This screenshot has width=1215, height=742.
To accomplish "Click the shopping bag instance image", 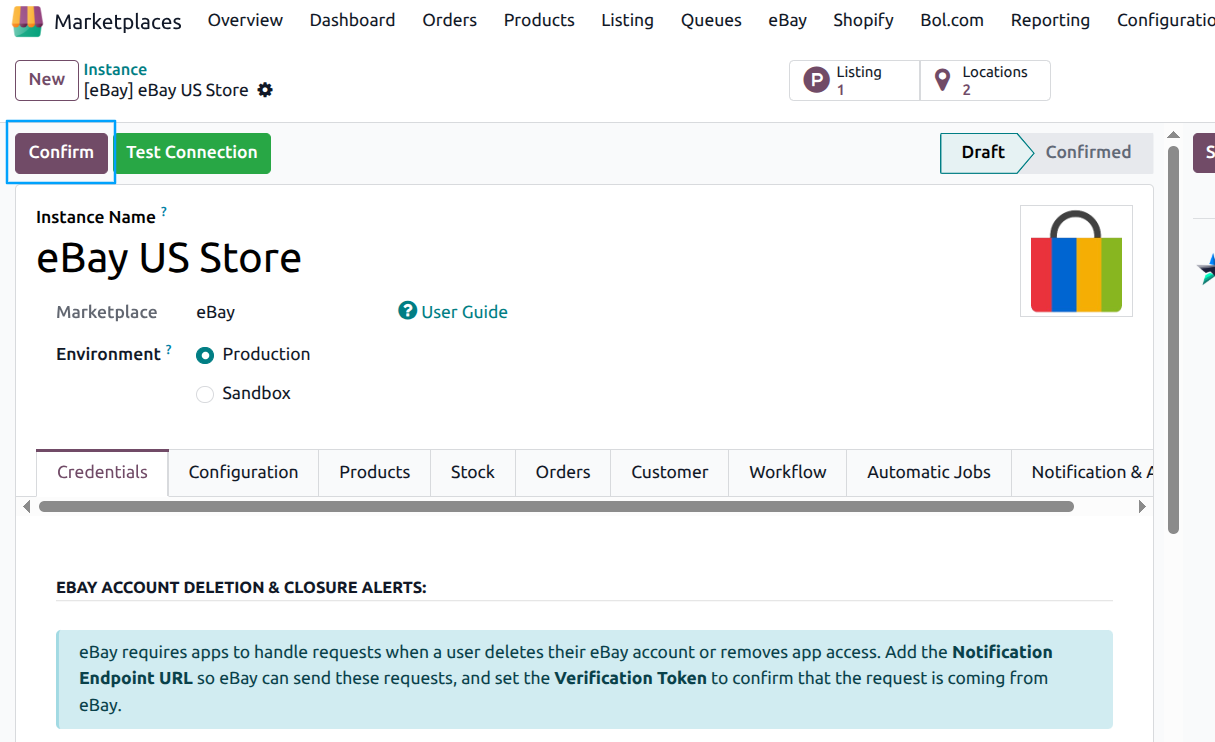I will click(1076, 261).
